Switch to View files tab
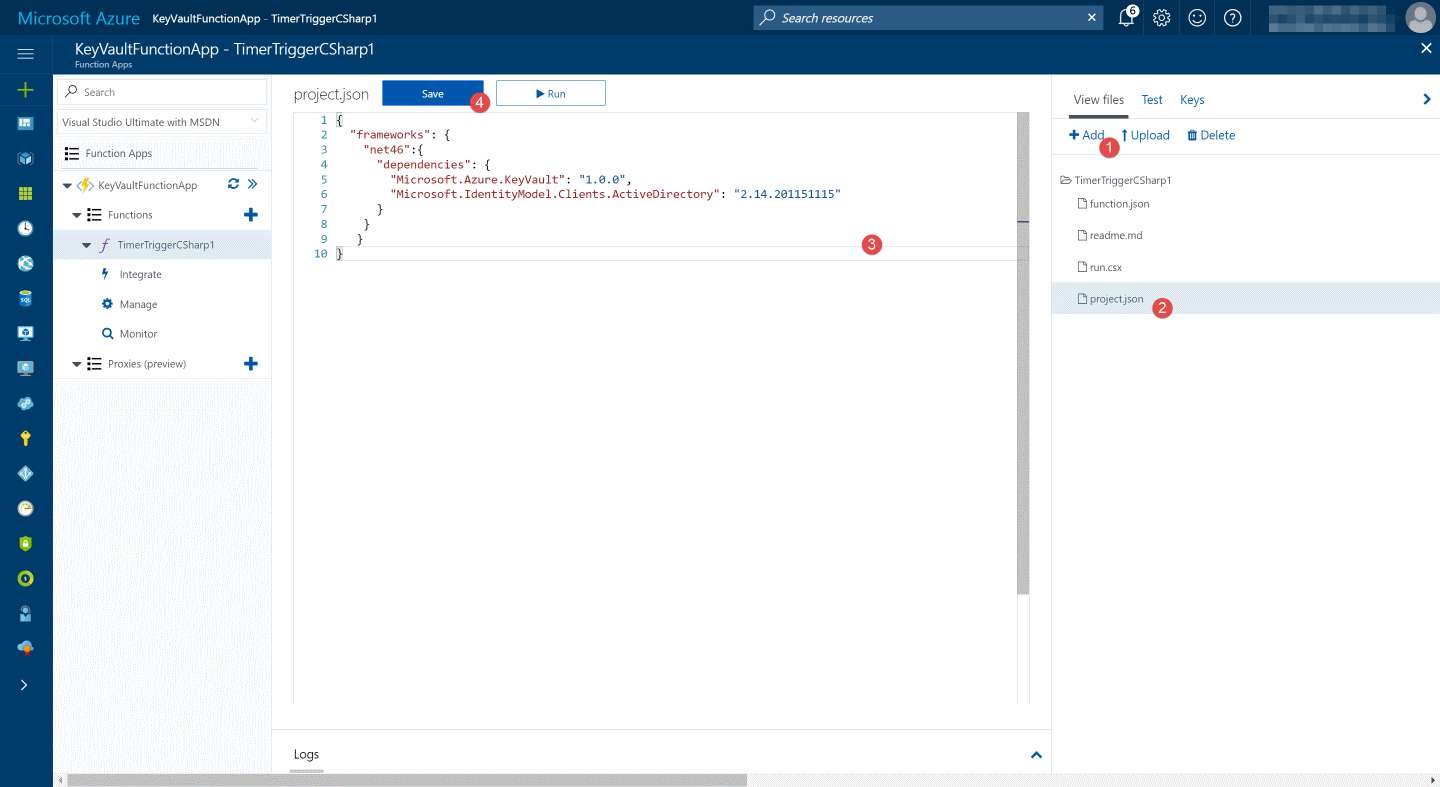 tap(1098, 100)
